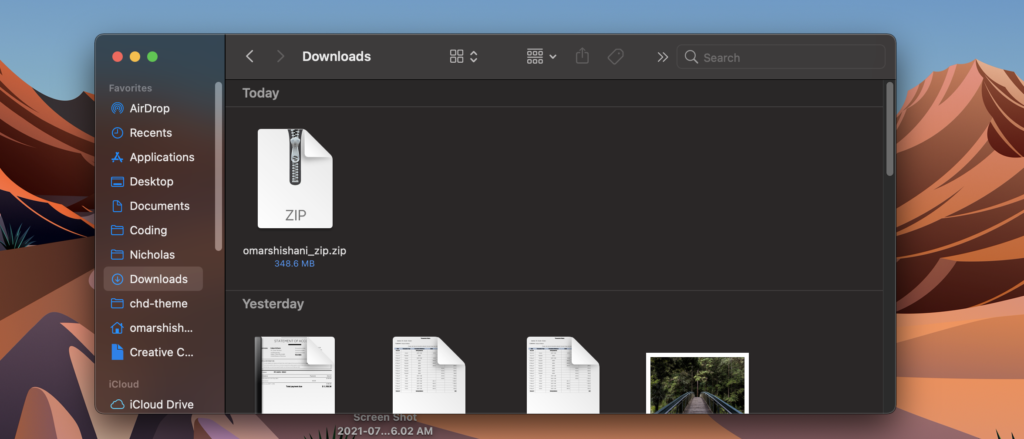Open chd-theme folder in sidebar
1024x439 pixels.
coord(153,303)
